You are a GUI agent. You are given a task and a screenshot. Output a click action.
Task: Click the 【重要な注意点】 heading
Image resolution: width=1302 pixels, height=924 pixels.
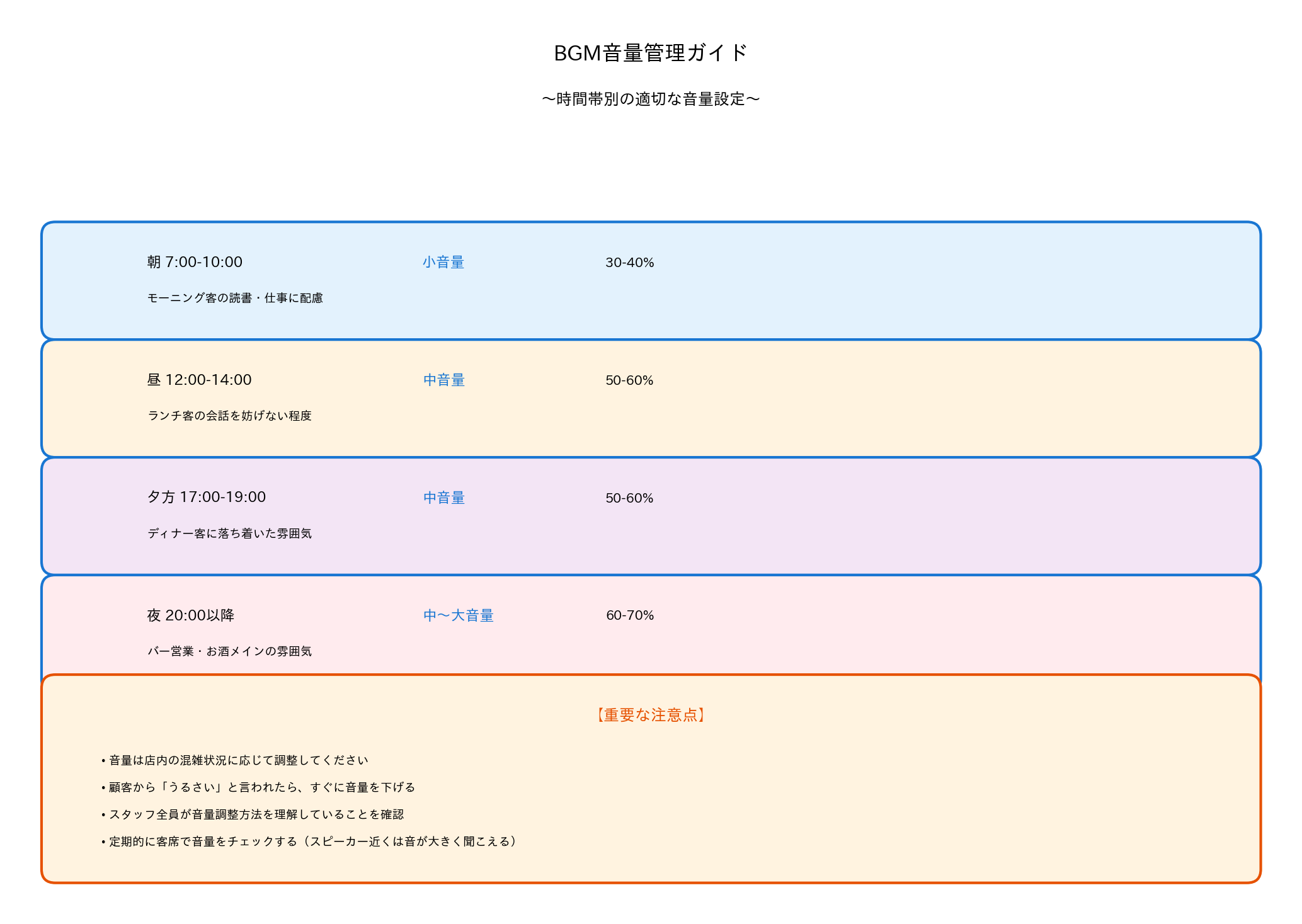coord(650,716)
